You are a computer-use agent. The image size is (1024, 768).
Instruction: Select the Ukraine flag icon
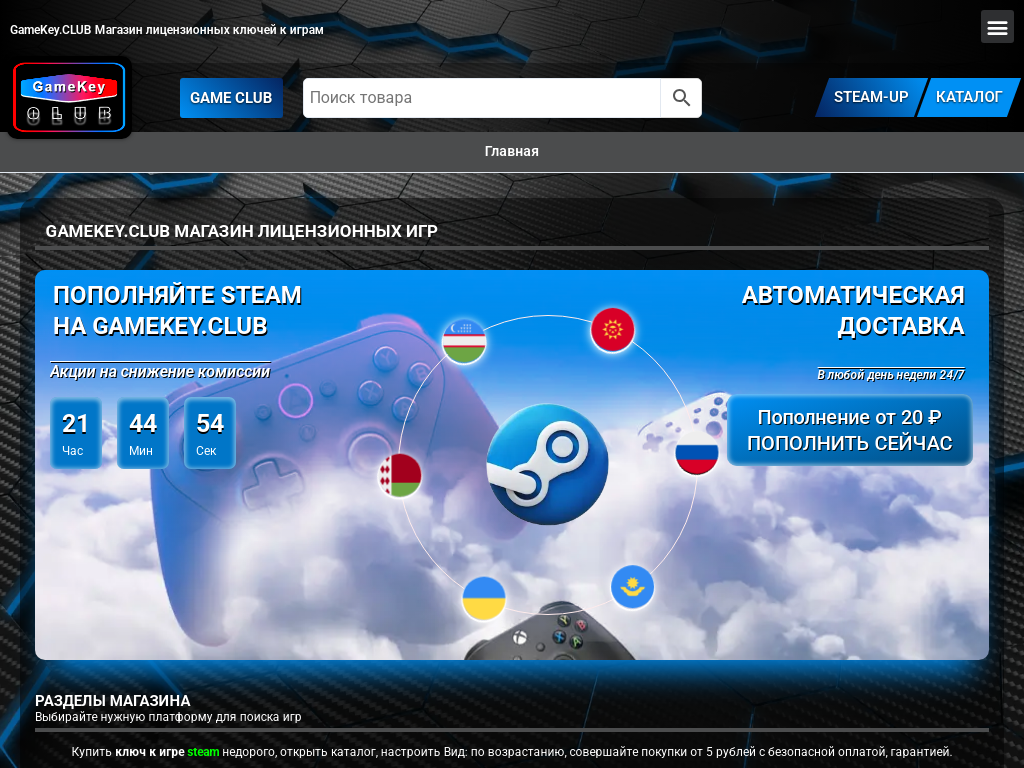click(x=484, y=598)
